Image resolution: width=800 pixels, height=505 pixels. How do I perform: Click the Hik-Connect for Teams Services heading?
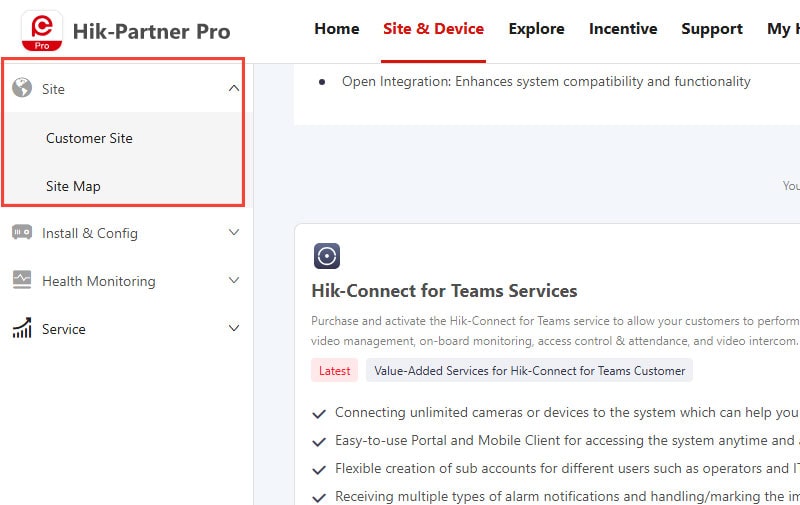point(444,291)
